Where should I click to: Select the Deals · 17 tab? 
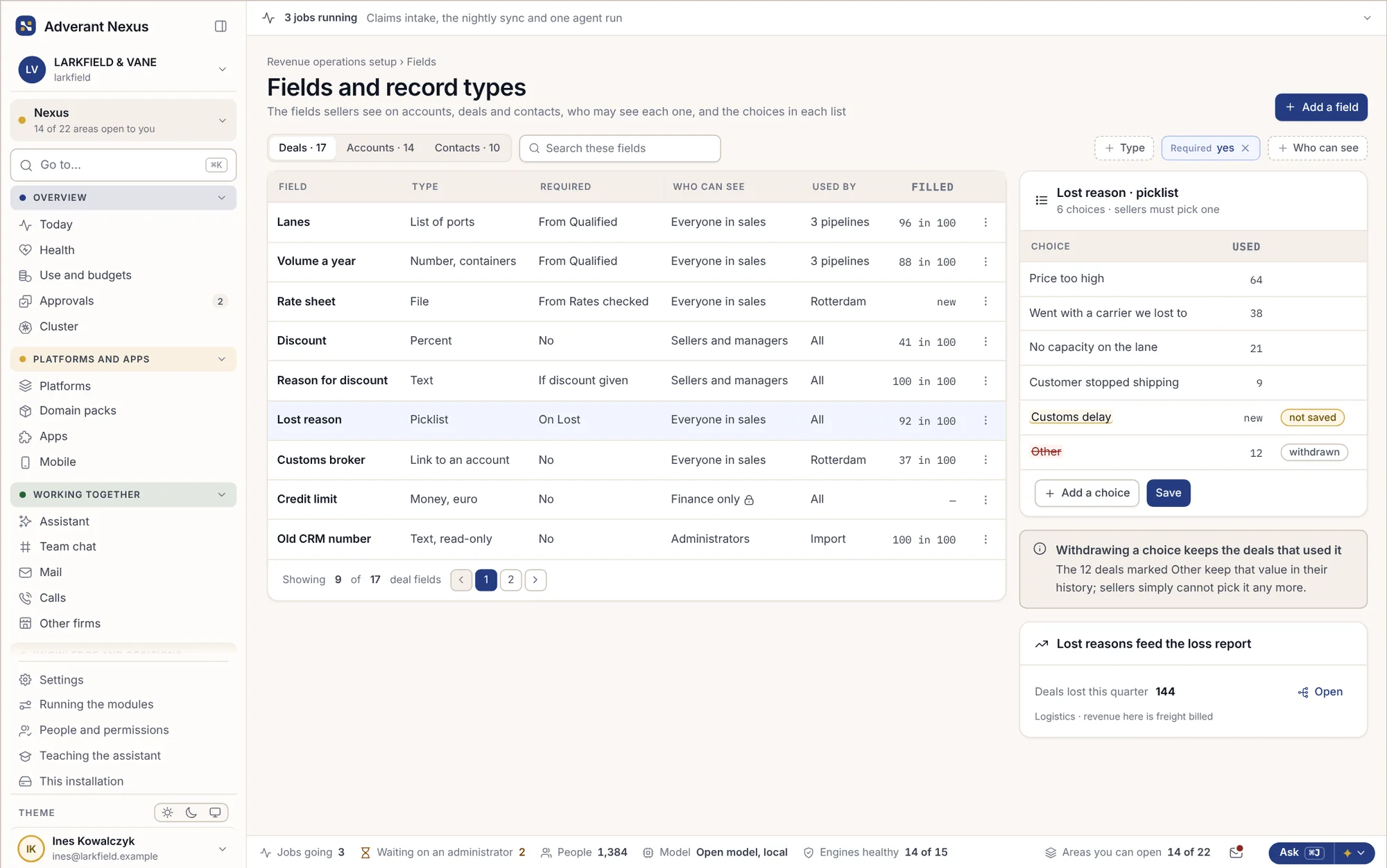click(x=302, y=148)
